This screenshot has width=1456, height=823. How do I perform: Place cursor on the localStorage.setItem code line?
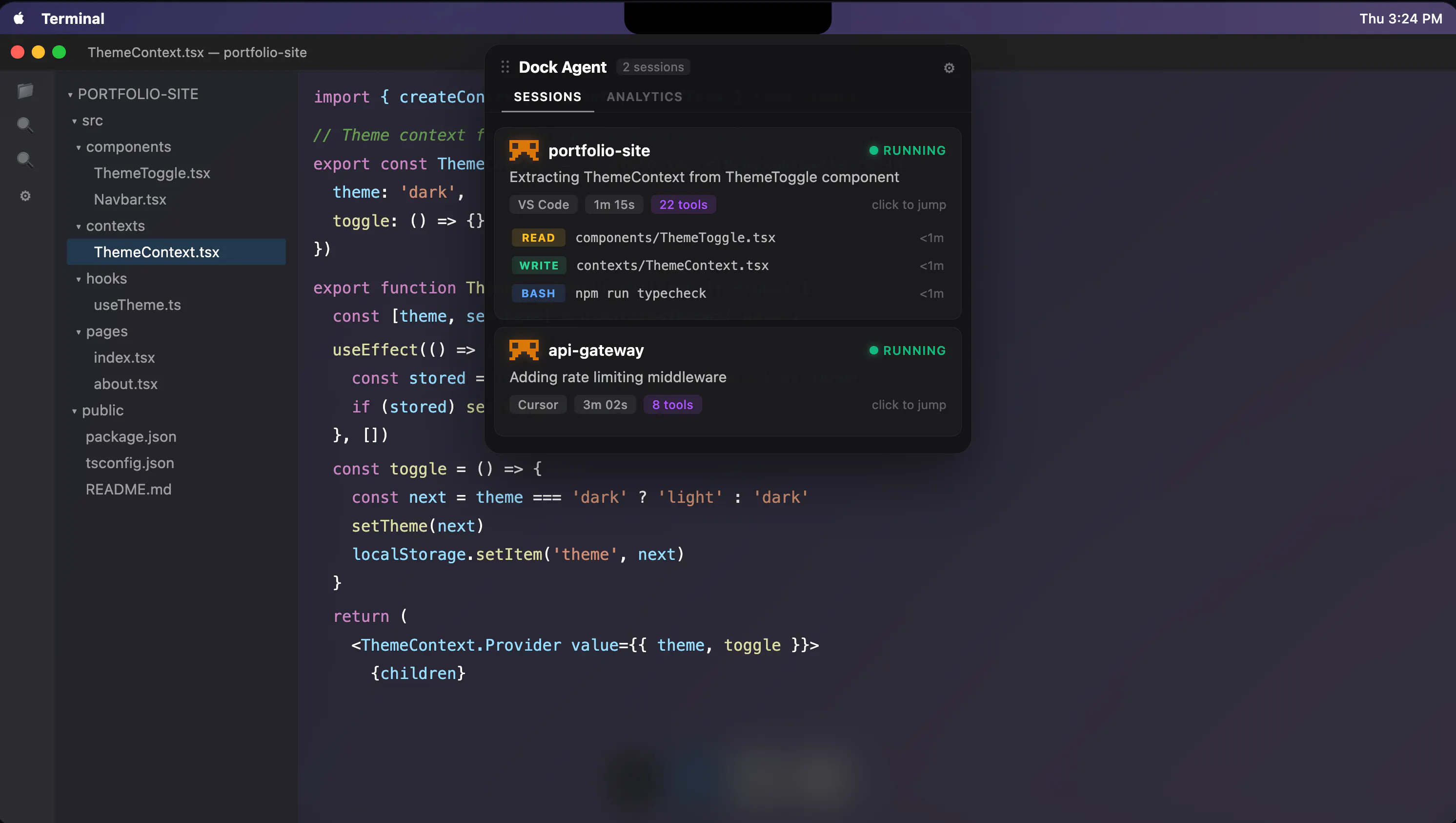tap(518, 555)
